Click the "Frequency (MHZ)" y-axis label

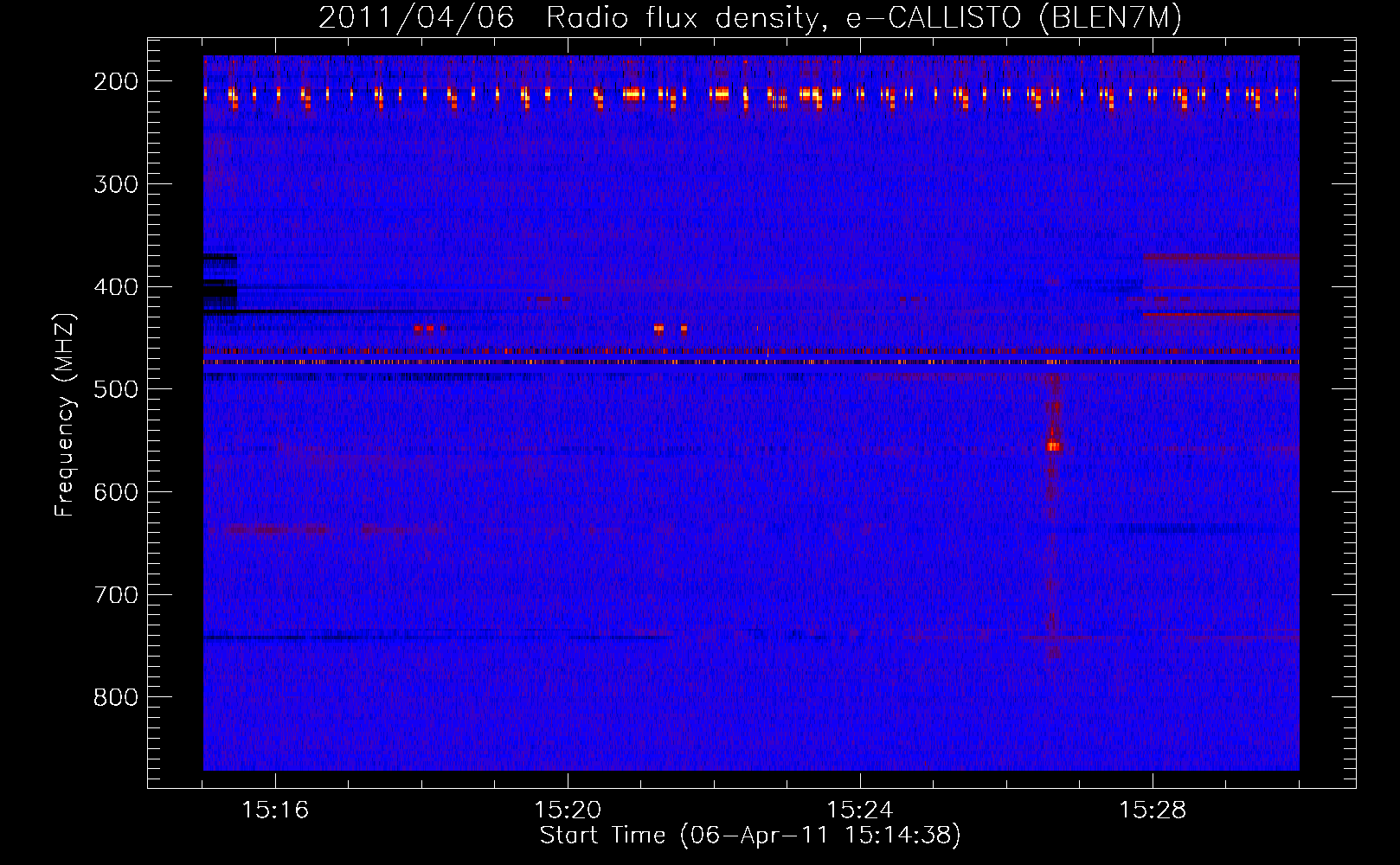[x=65, y=414]
